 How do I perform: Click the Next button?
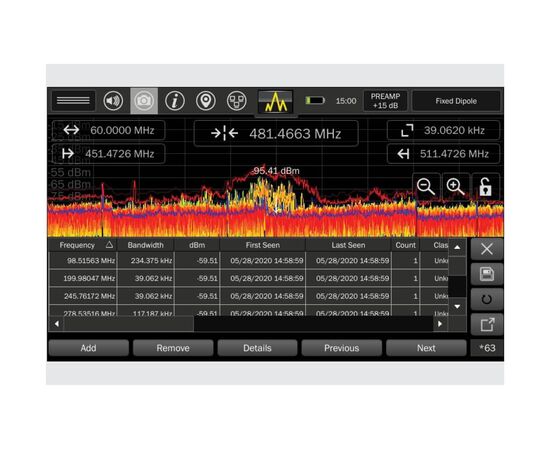point(426,348)
